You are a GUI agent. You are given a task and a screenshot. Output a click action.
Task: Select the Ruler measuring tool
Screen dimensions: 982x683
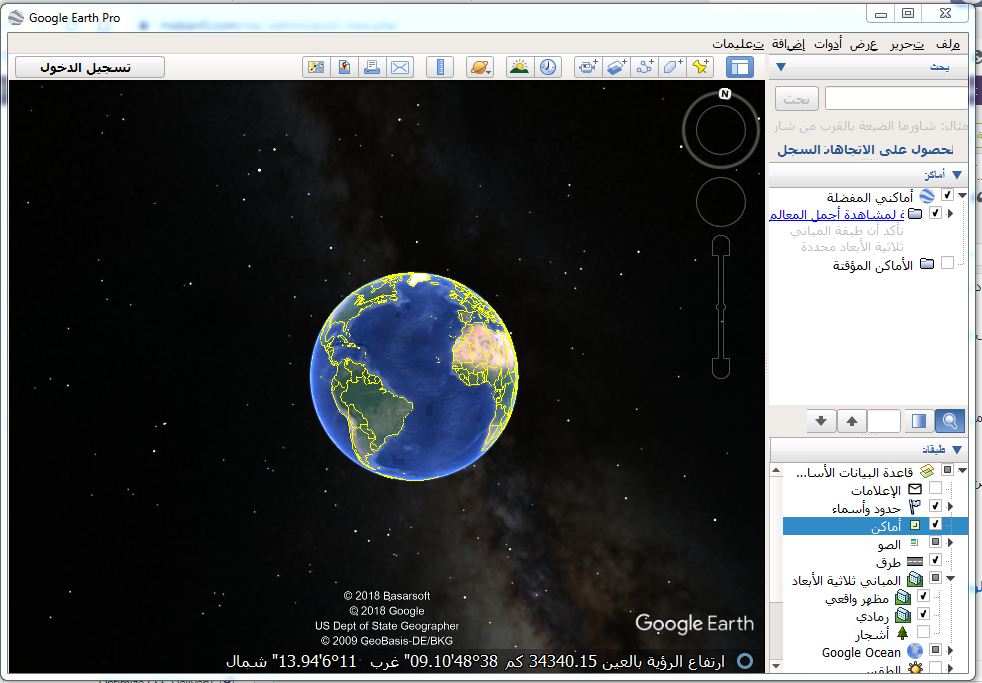440,67
